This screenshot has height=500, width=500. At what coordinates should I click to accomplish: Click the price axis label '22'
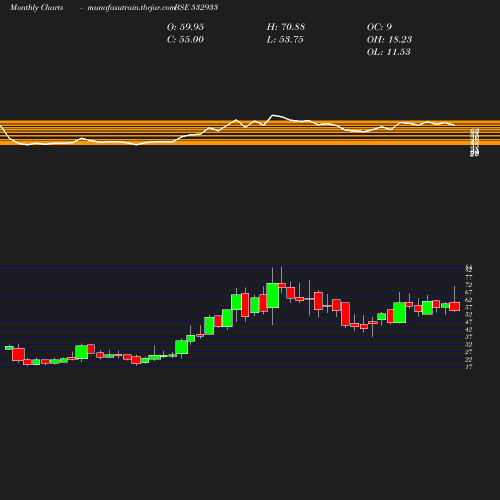[469, 359]
